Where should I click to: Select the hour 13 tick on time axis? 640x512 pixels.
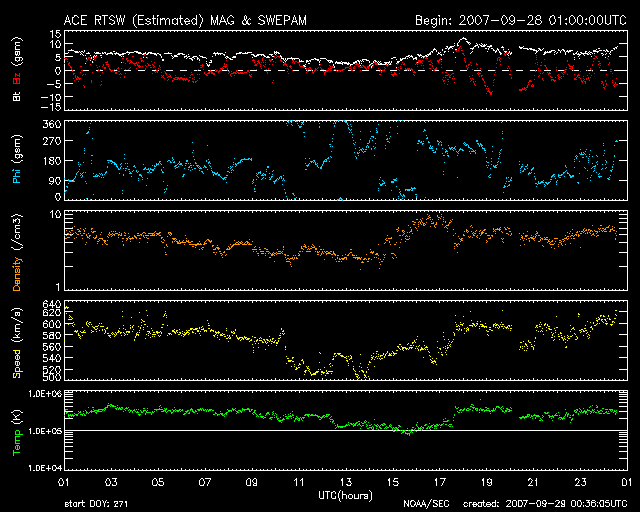tap(346, 482)
